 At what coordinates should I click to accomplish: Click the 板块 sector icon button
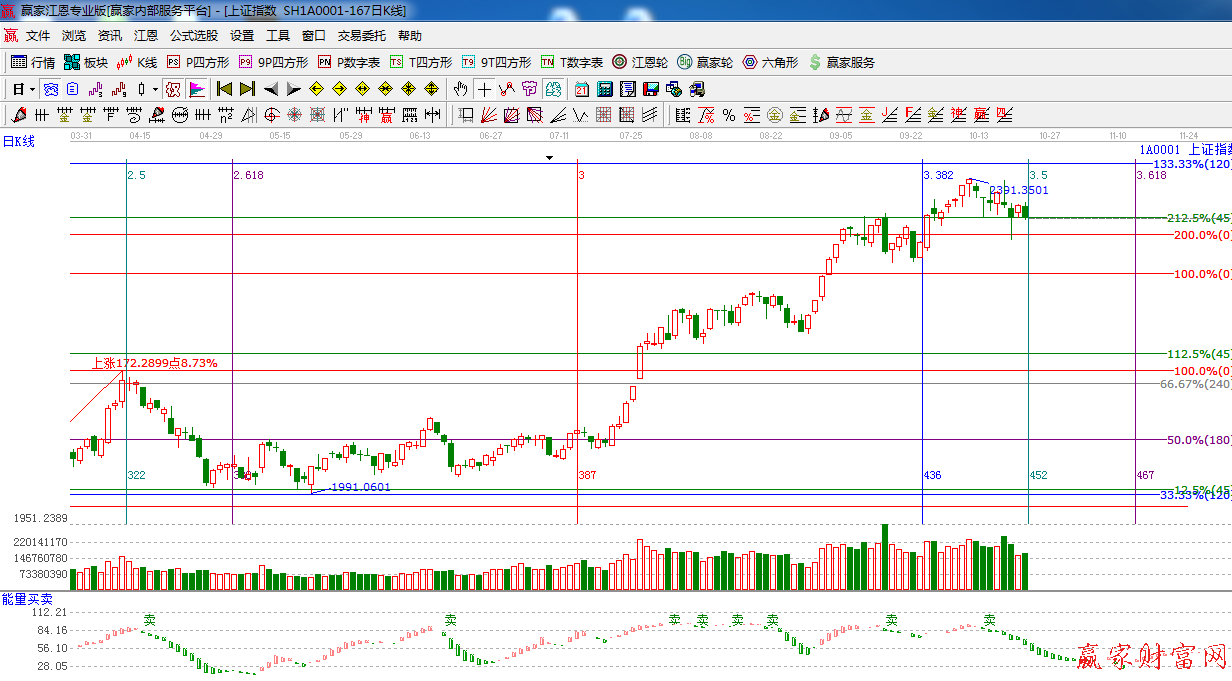pyautogui.click(x=85, y=62)
